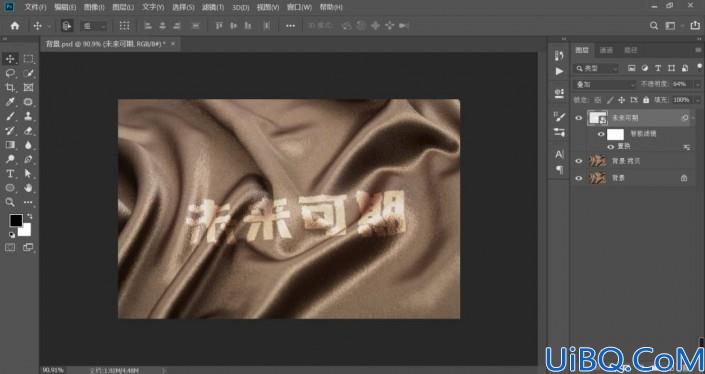Close the 背景.psd document tab
705x374 pixels.
tap(173, 44)
